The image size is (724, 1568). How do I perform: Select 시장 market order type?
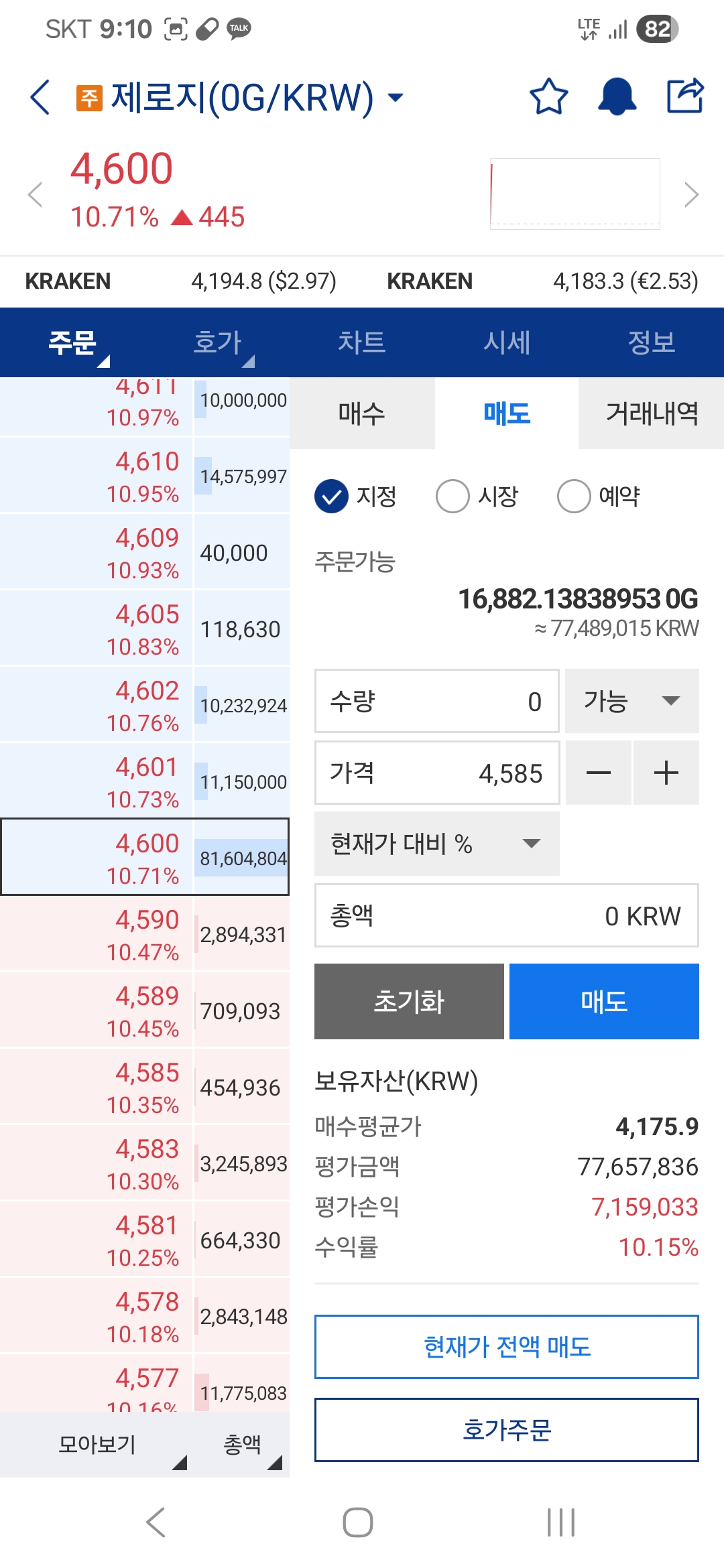coord(452,497)
